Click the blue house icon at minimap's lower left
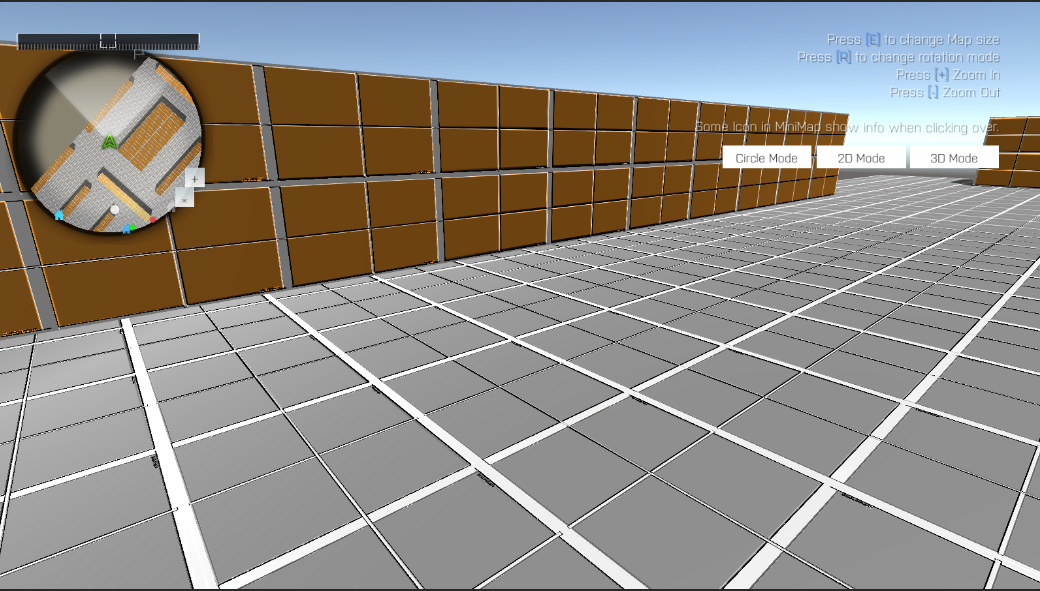The width and height of the screenshot is (1040, 591). pyautogui.click(x=59, y=216)
